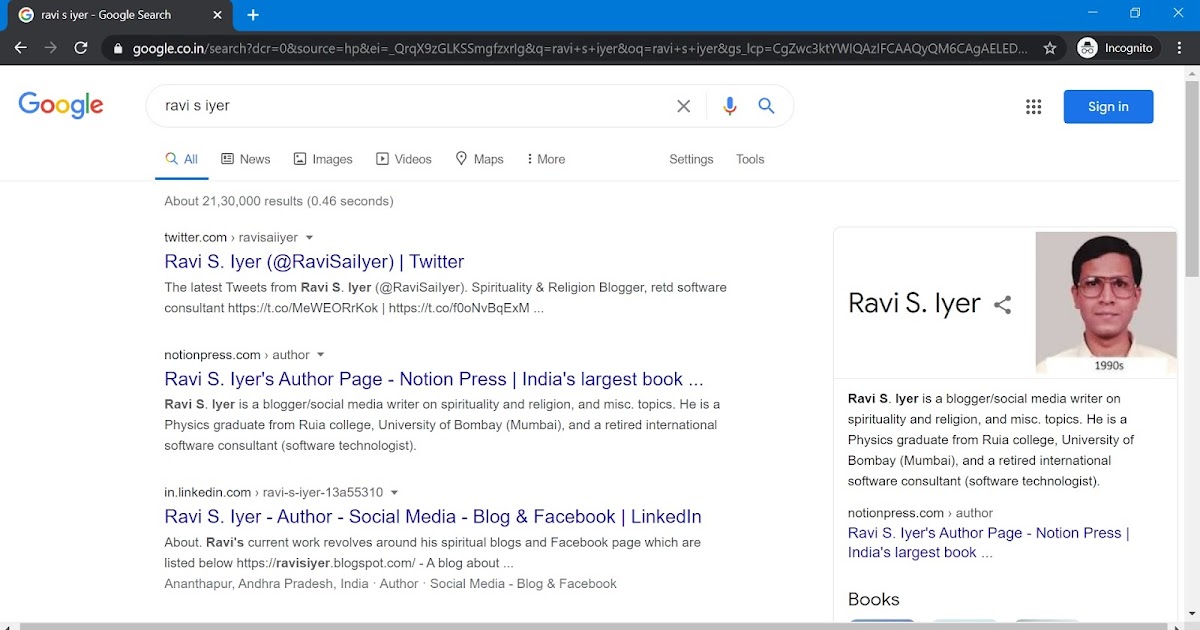Screen dimensions: 1200x630
Task: Open a new browser tab
Action: 253,15
